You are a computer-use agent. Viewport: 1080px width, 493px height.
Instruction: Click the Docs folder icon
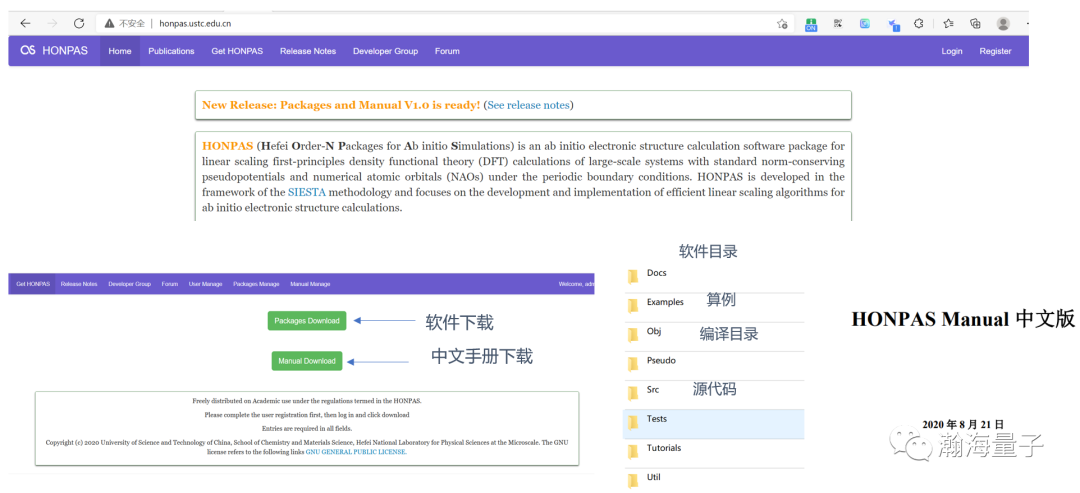point(633,276)
